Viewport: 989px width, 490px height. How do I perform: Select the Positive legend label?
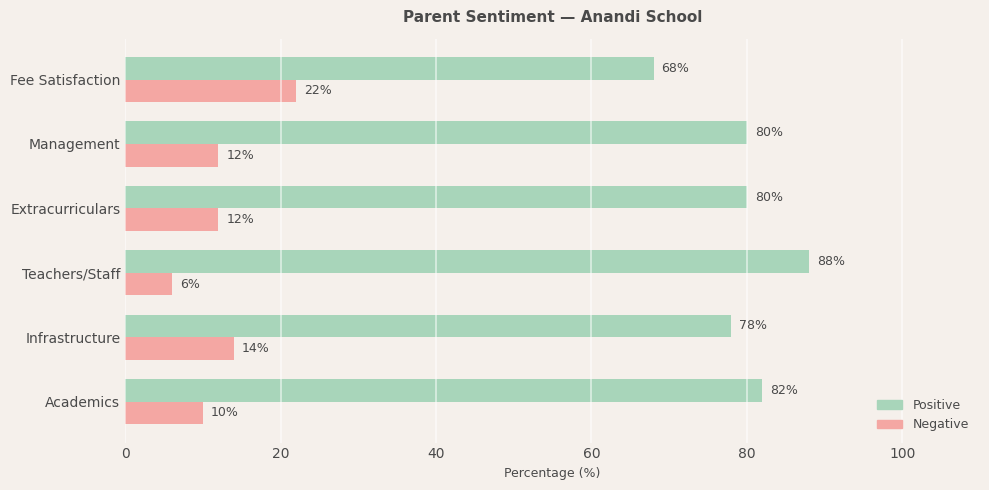936,405
